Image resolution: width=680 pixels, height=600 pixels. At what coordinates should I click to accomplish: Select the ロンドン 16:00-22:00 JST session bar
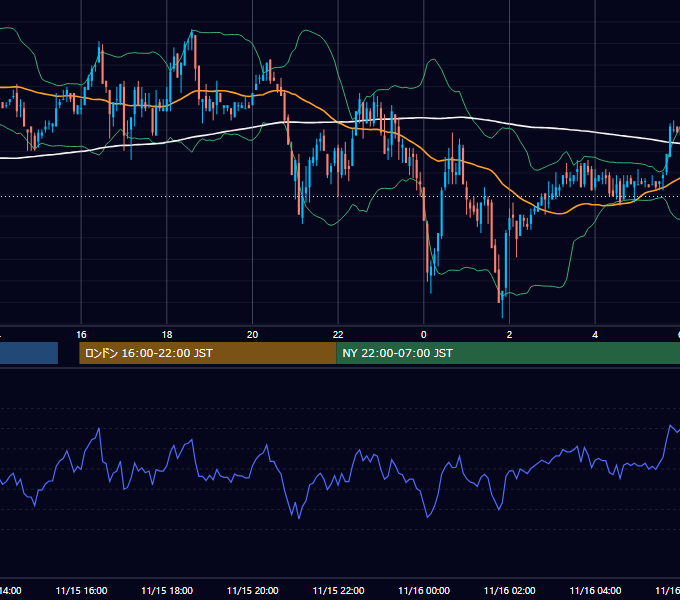point(207,353)
